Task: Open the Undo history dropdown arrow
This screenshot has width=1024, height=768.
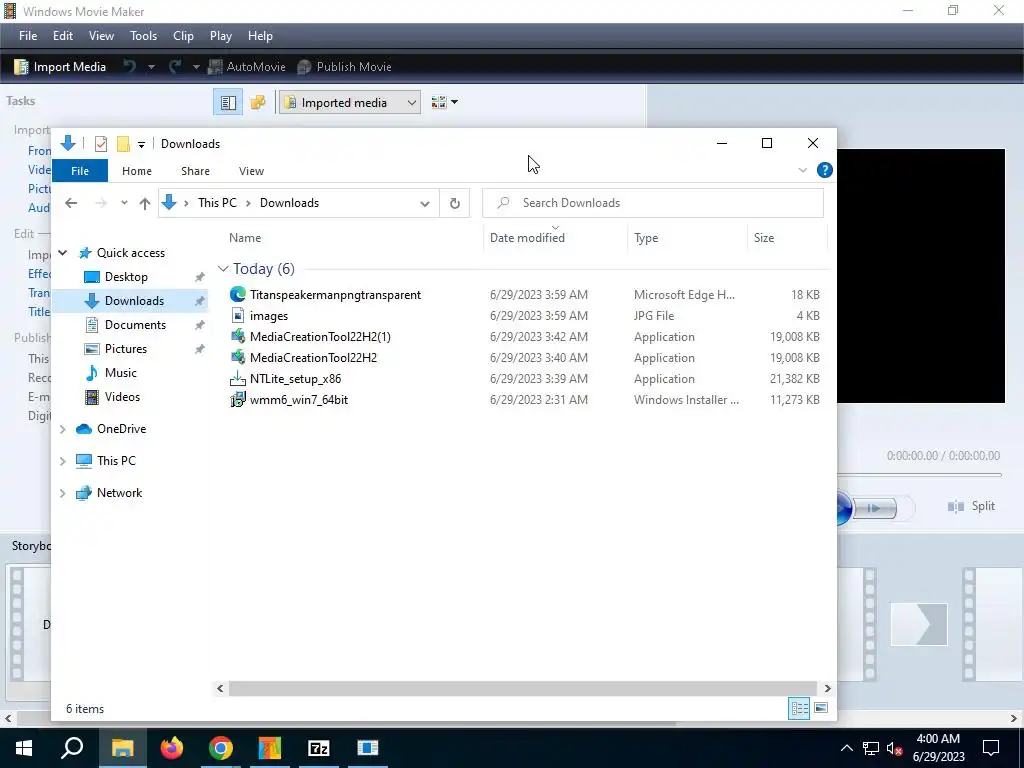Action: click(151, 67)
